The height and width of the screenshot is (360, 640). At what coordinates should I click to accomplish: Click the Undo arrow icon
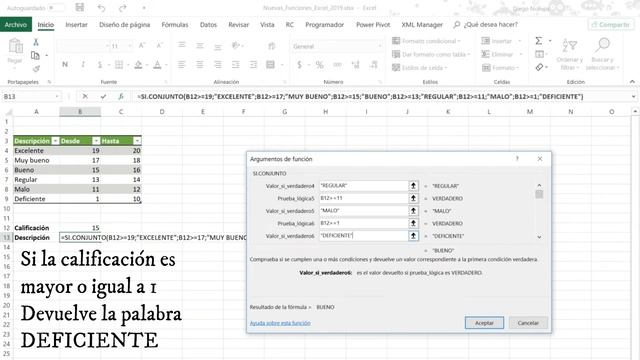(101, 8)
